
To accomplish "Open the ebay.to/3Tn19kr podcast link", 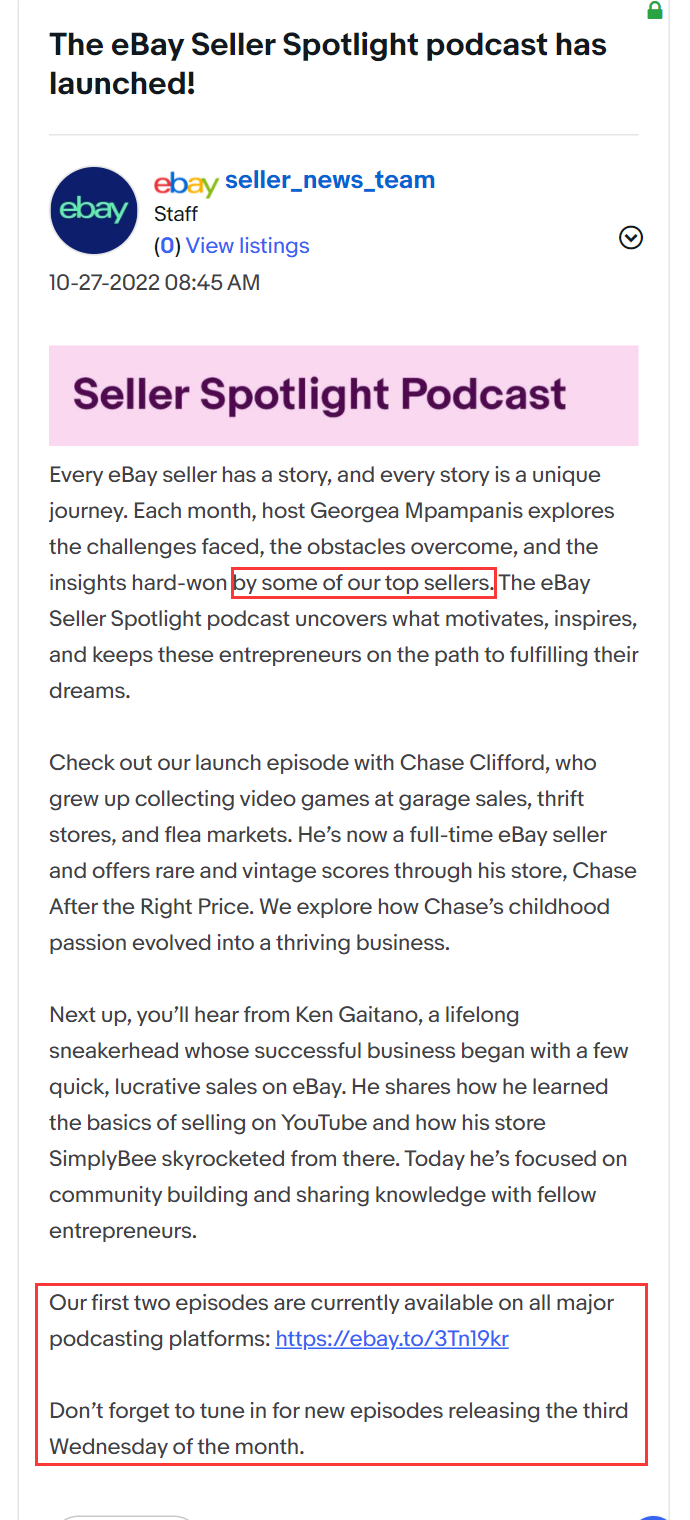I will tap(392, 1339).
